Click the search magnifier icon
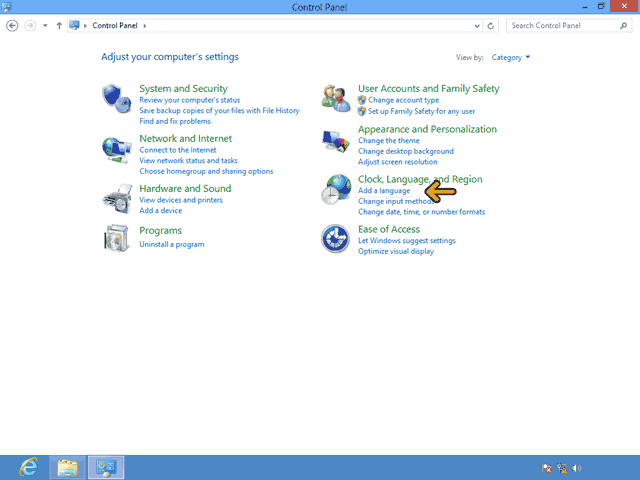 tap(623, 26)
